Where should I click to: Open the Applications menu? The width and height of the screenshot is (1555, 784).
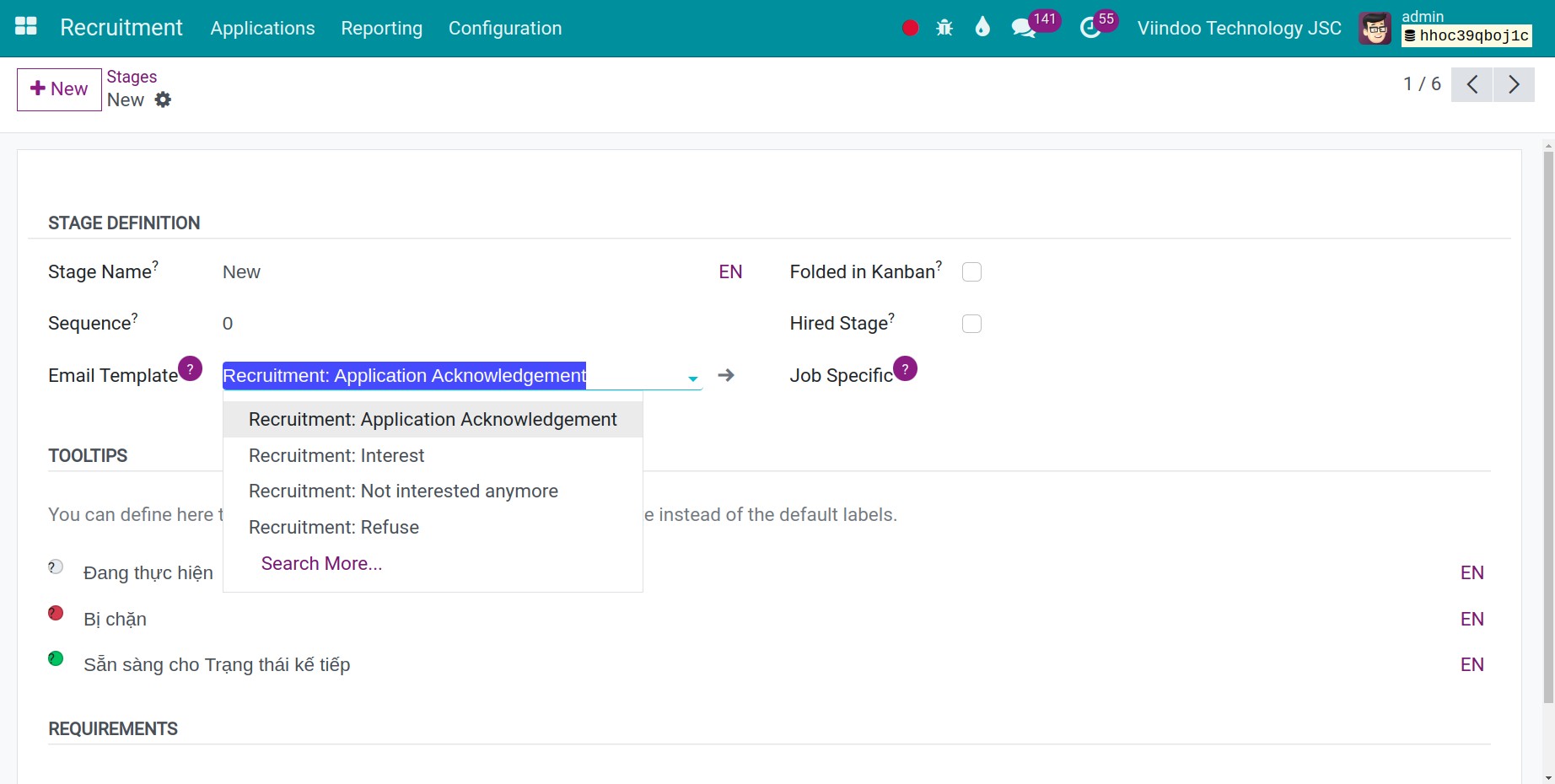pos(261,28)
